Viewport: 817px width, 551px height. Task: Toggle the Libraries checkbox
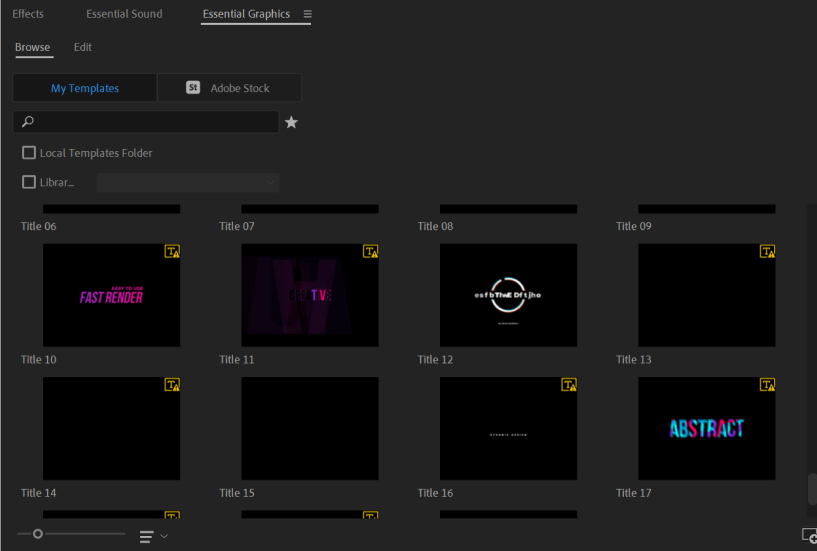[29, 182]
